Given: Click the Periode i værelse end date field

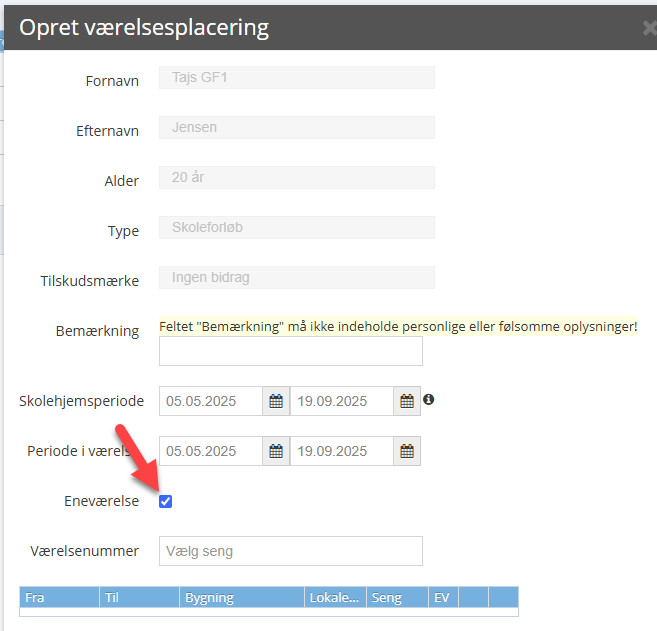Looking at the screenshot, I should click(x=341, y=451).
